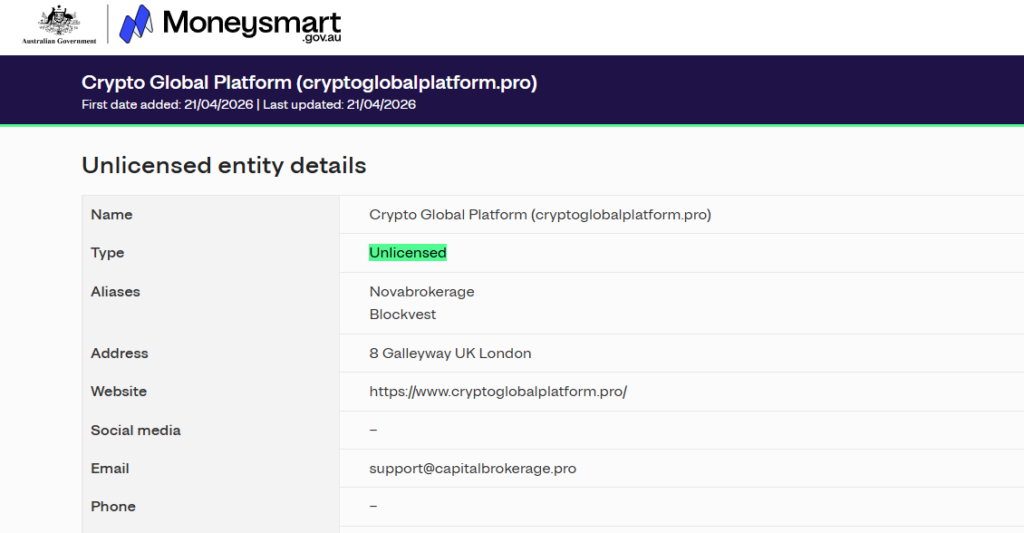Select the First date added 21/04/2026 text
The width and height of the screenshot is (1024, 533).
pyautogui.click(x=167, y=105)
